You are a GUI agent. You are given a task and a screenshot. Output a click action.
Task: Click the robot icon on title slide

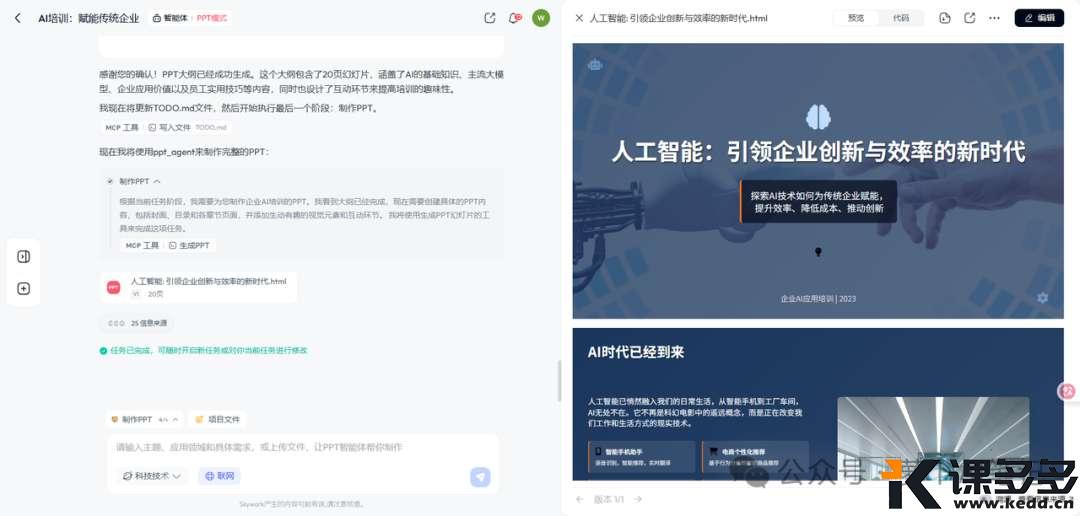595,65
